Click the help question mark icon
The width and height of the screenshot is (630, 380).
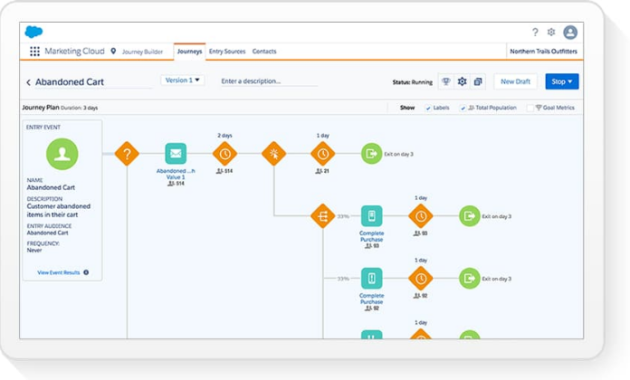pos(535,32)
